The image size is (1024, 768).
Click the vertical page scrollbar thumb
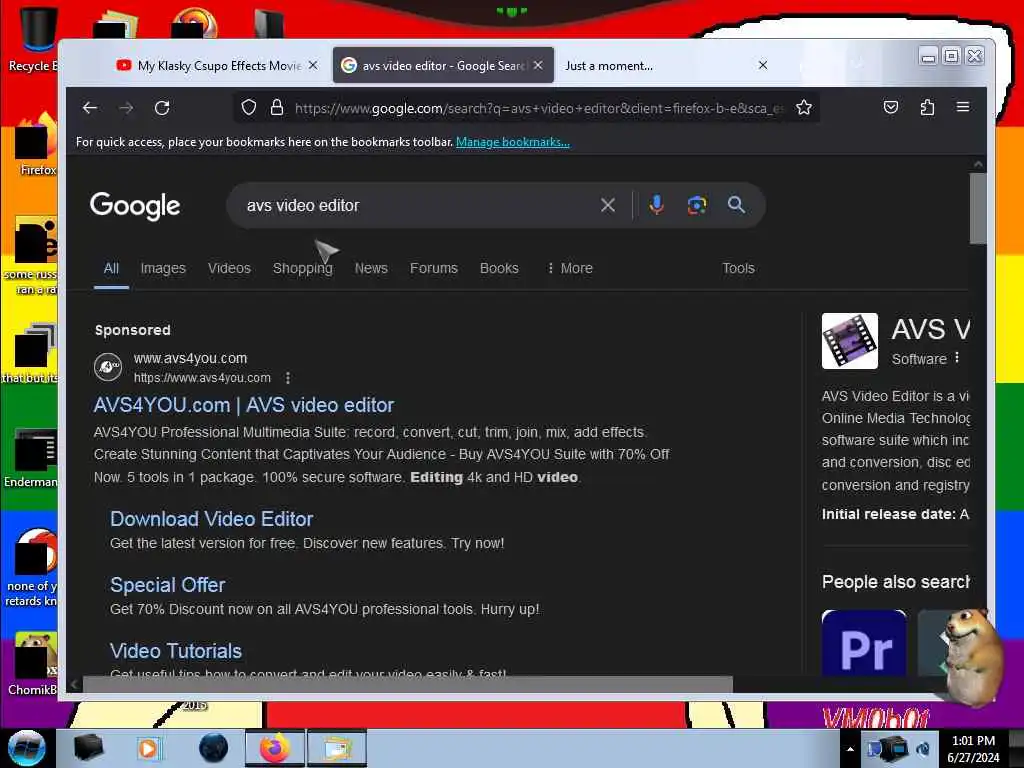[978, 208]
